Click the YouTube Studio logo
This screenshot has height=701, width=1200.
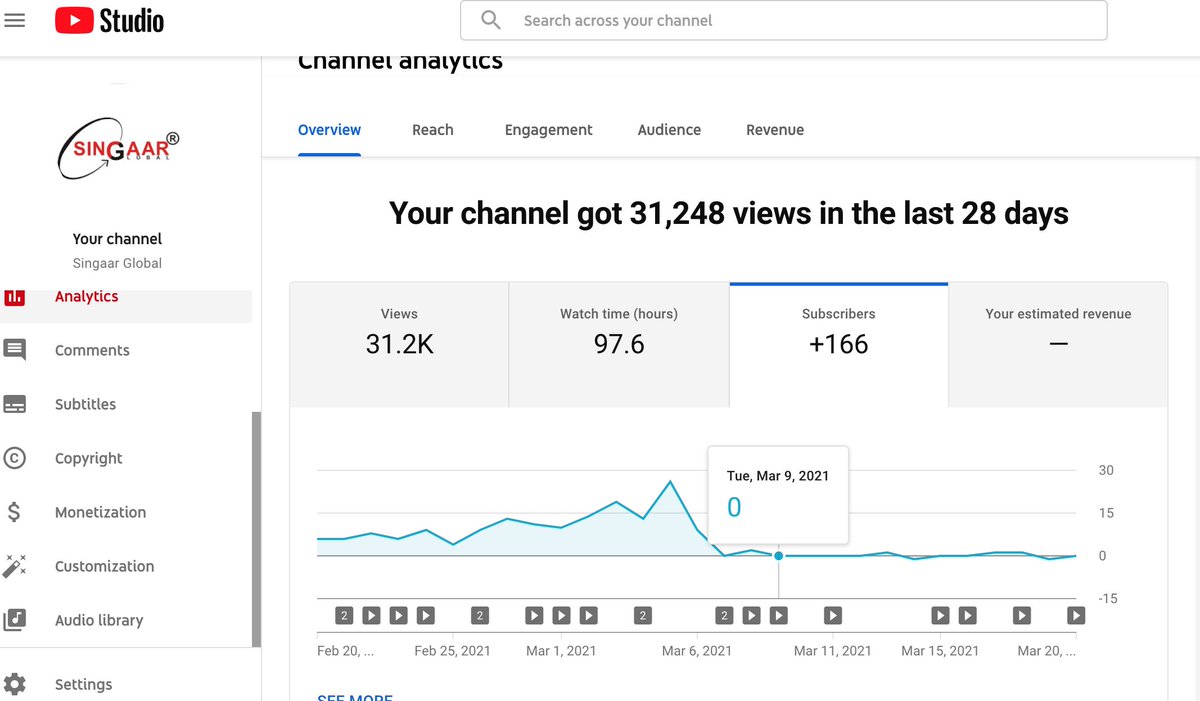tap(109, 20)
